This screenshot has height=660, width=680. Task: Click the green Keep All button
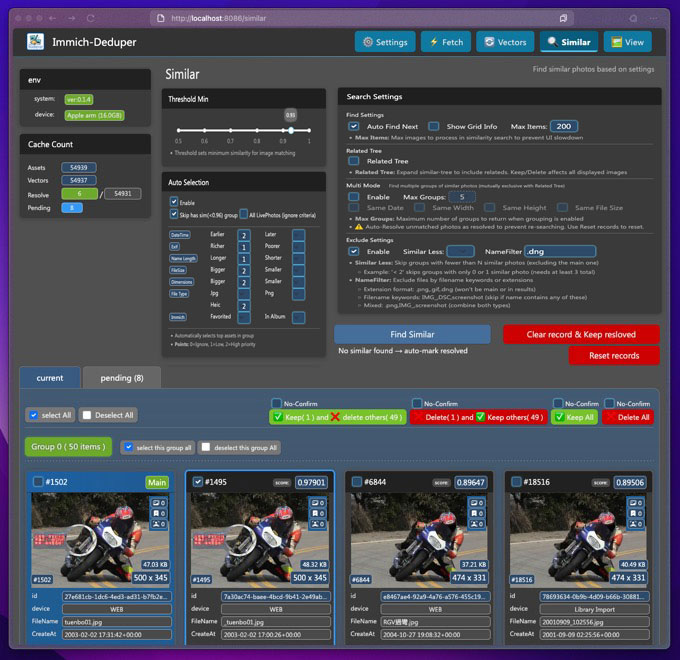574,417
